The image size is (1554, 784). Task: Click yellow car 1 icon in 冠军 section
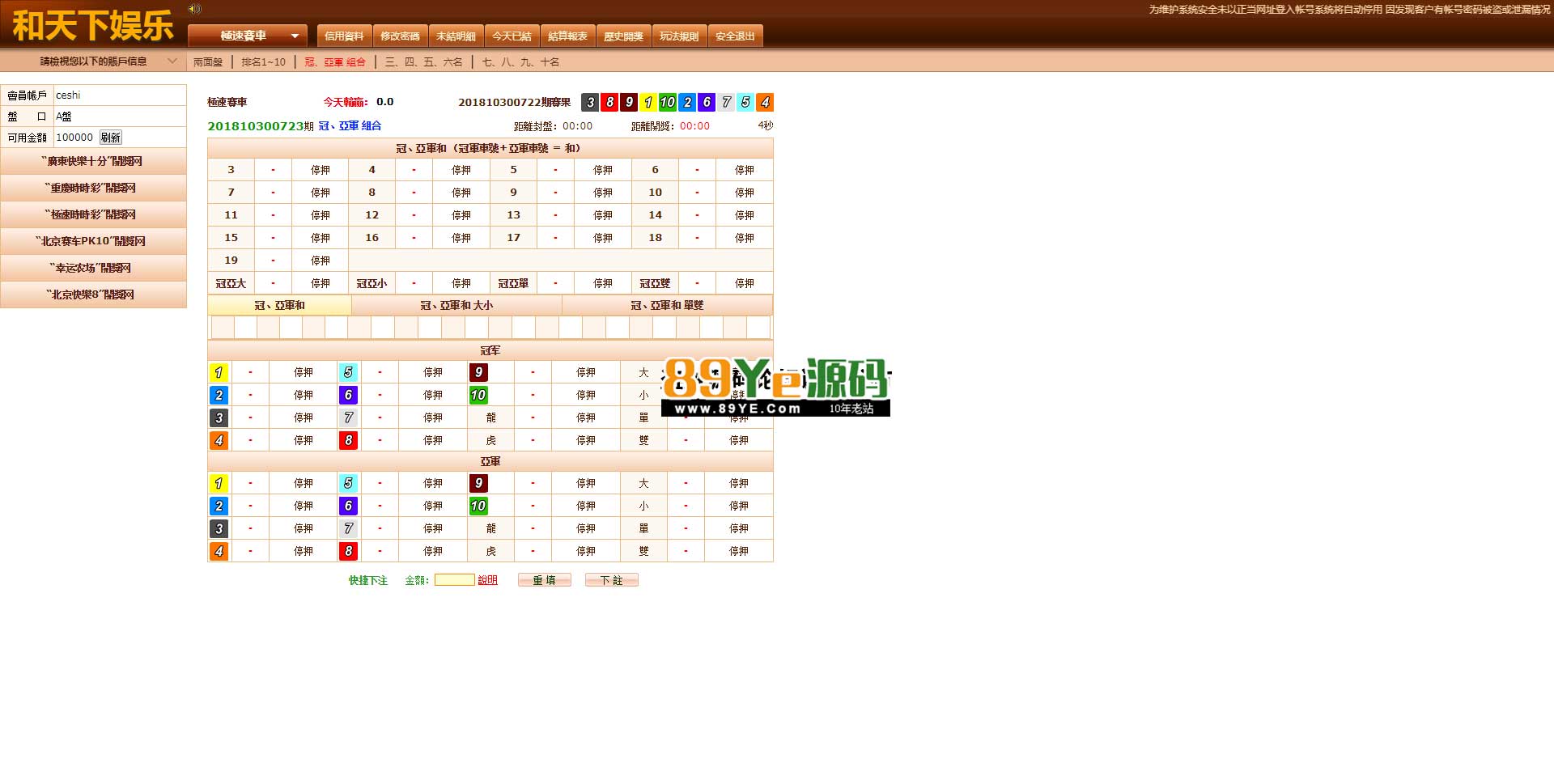219,372
